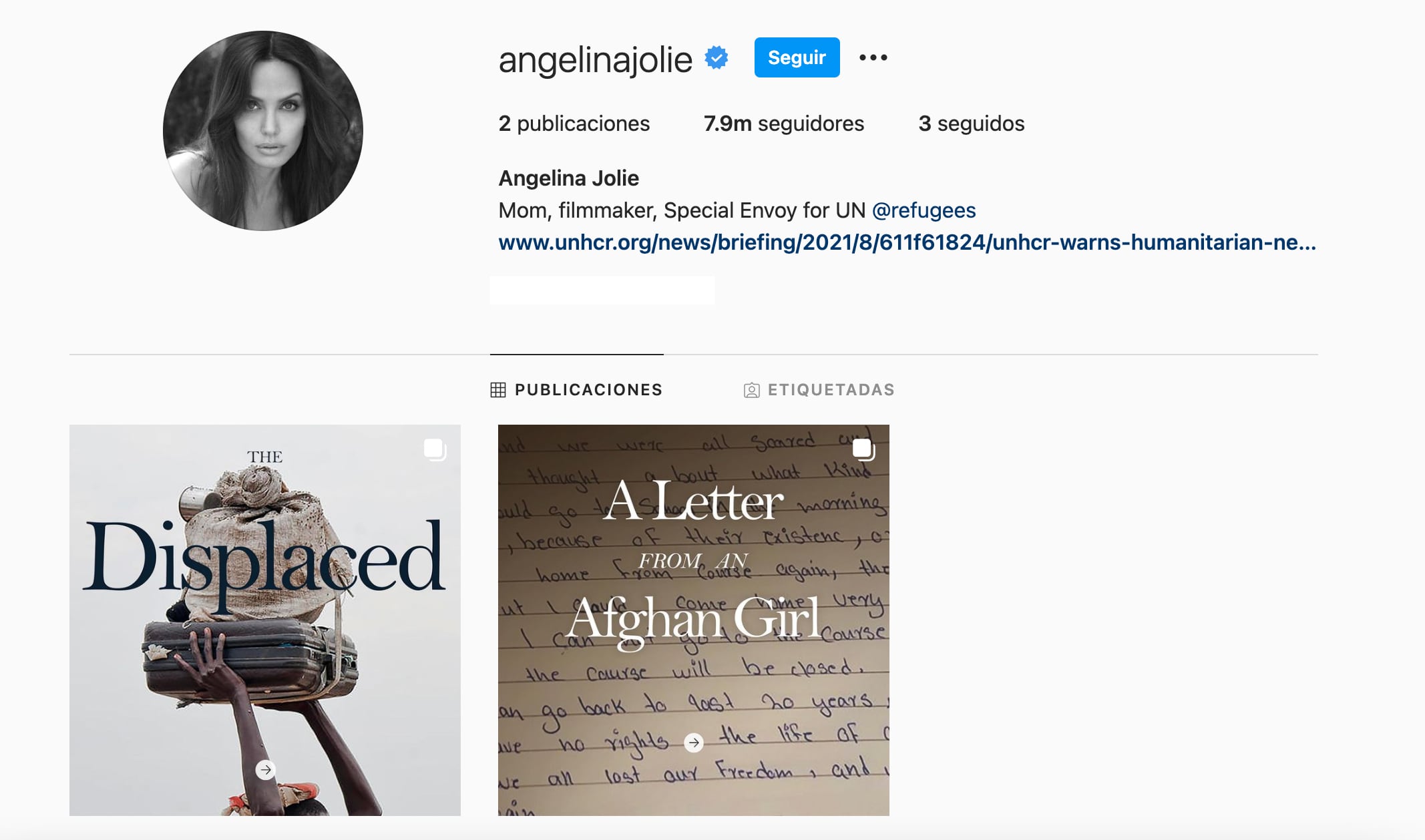Switch to the Publicaciones tab
The height and width of the screenshot is (840, 1425).
(x=576, y=390)
